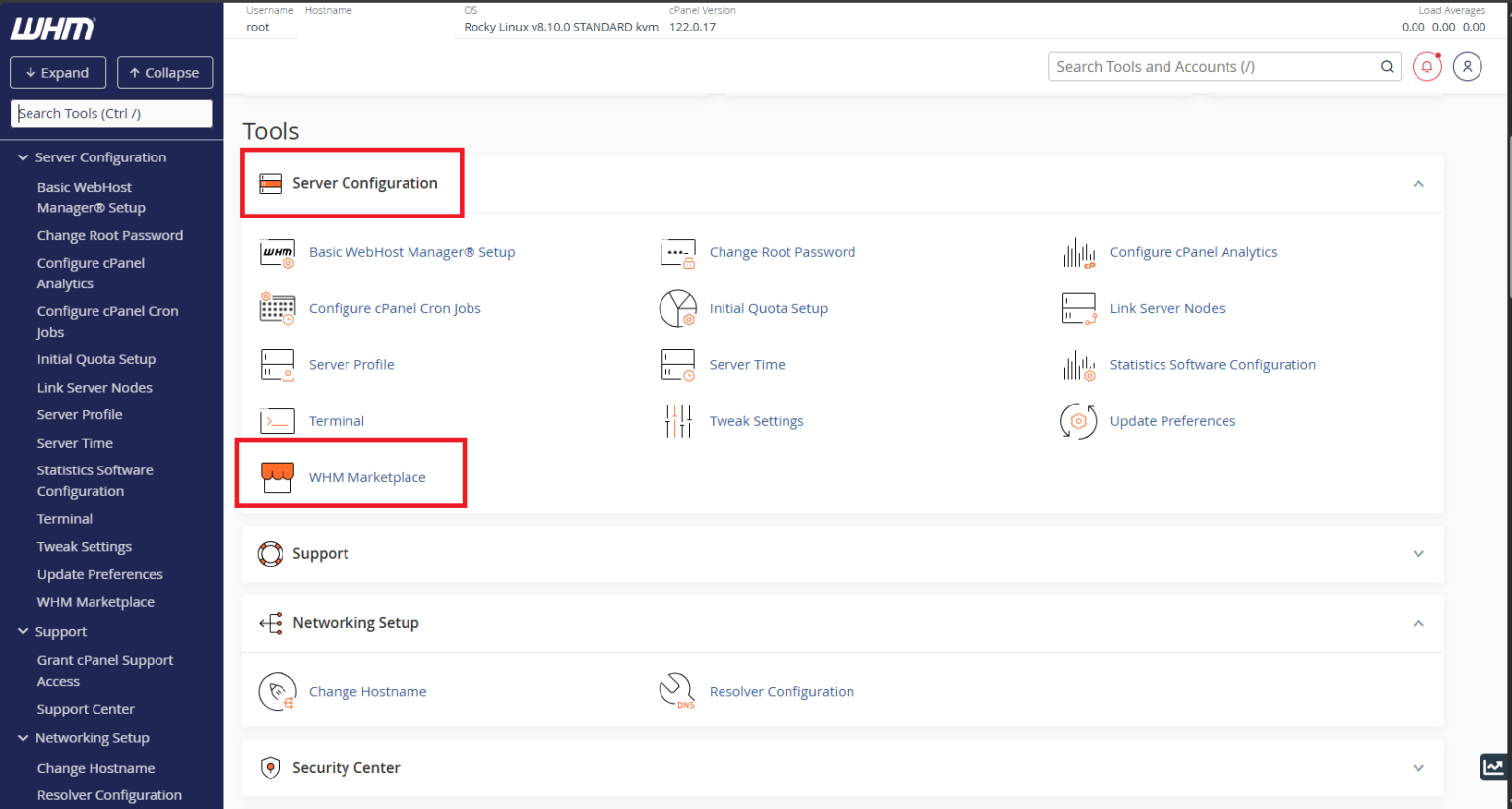This screenshot has width=1512, height=809.
Task: Click the WHM Marketplace storefront icon
Action: tap(277, 476)
